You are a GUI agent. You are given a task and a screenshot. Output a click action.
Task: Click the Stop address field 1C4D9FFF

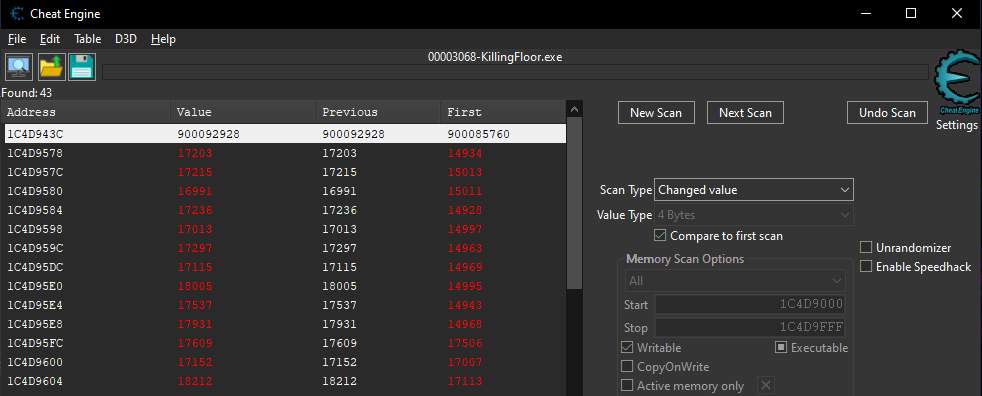pos(750,328)
